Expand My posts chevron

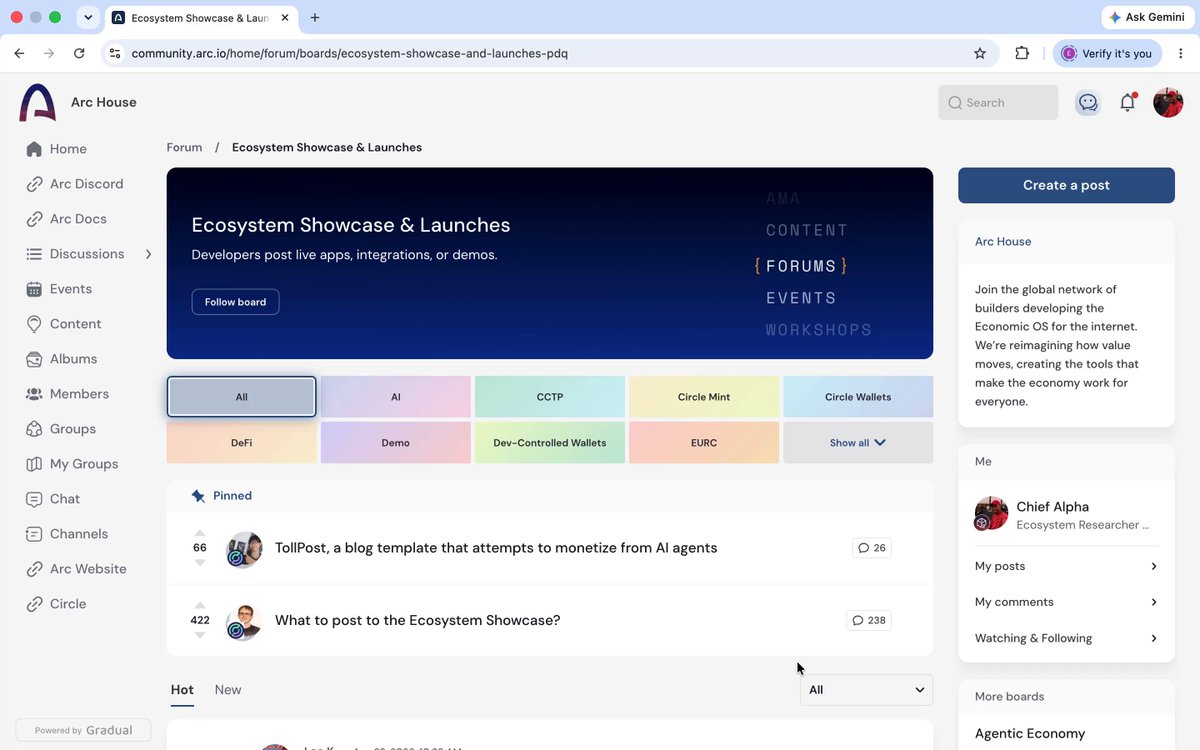click(1154, 566)
